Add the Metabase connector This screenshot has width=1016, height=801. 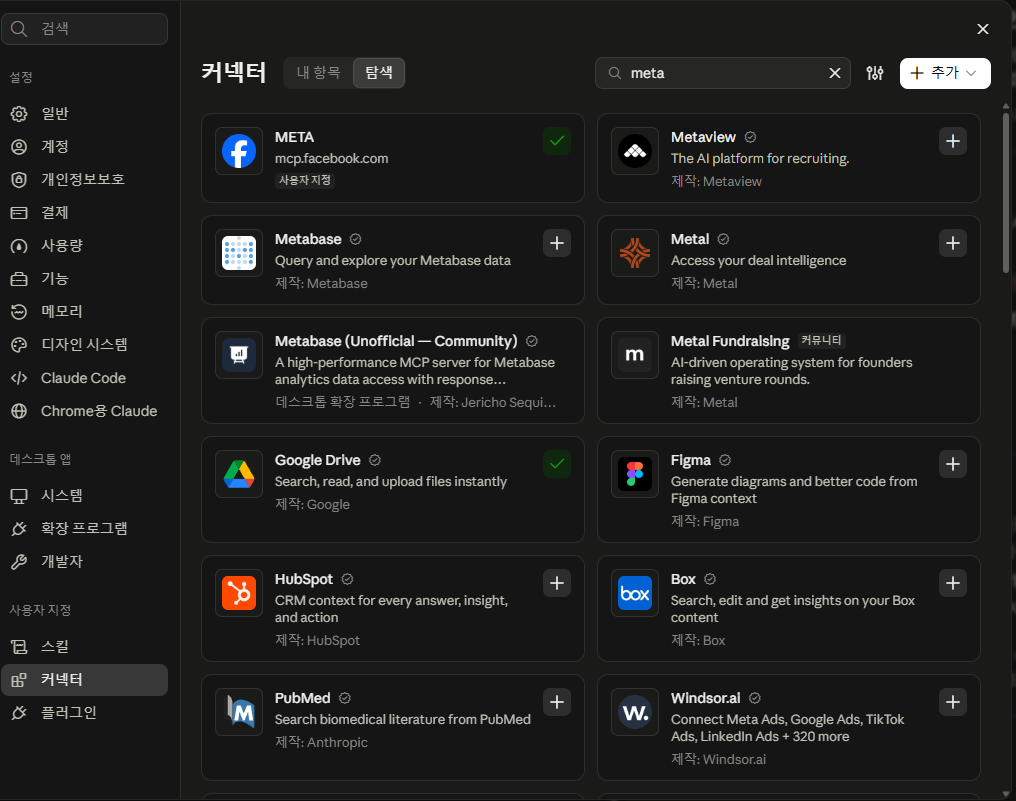click(557, 243)
